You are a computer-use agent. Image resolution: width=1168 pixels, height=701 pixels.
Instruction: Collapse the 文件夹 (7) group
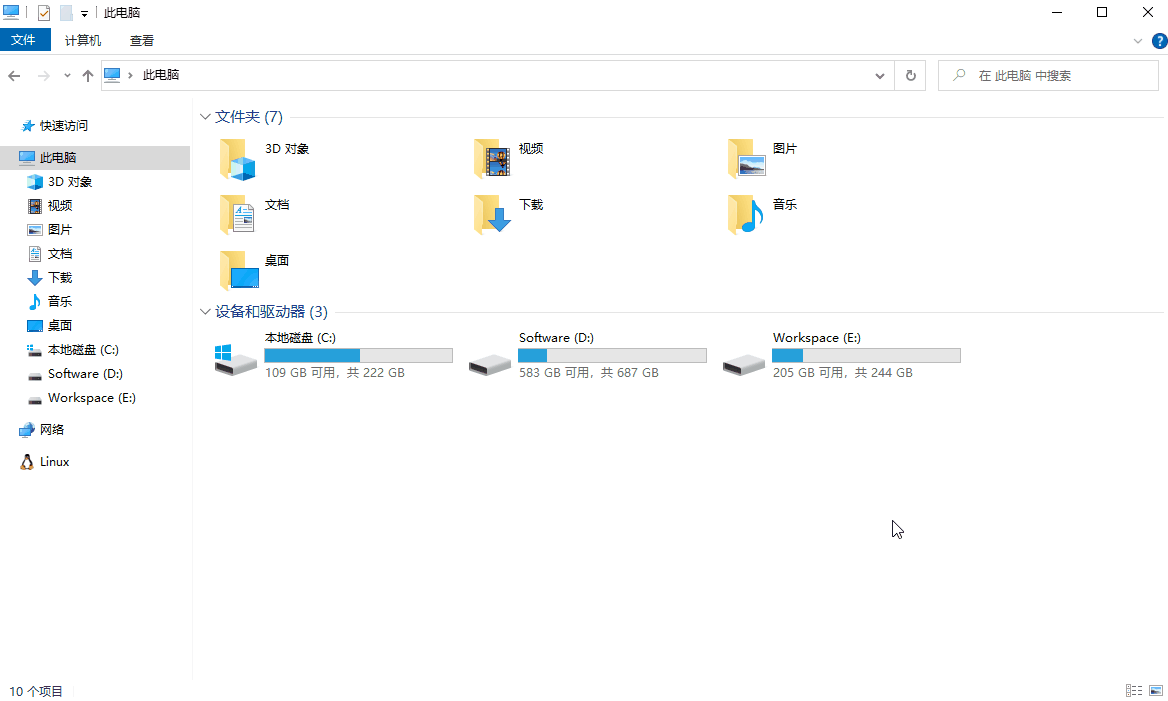205,117
